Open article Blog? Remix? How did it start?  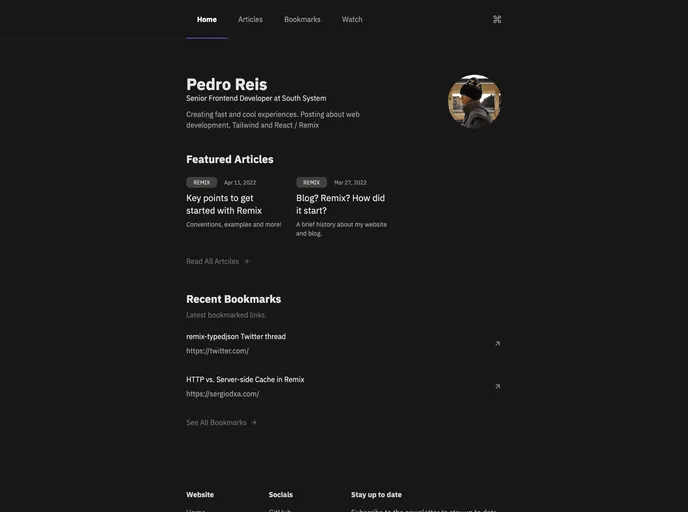(340, 204)
